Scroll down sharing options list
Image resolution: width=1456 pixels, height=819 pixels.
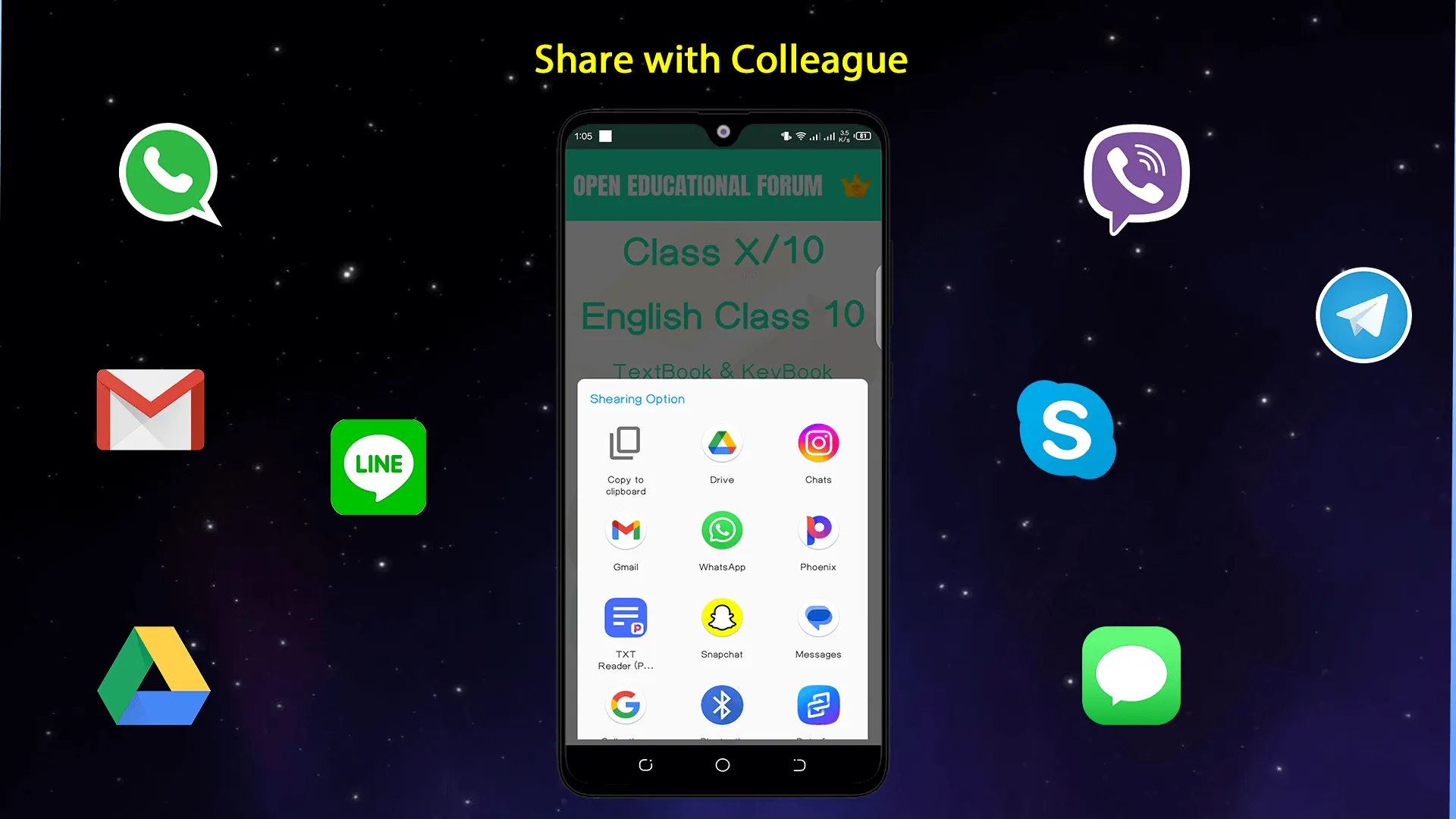point(722,710)
